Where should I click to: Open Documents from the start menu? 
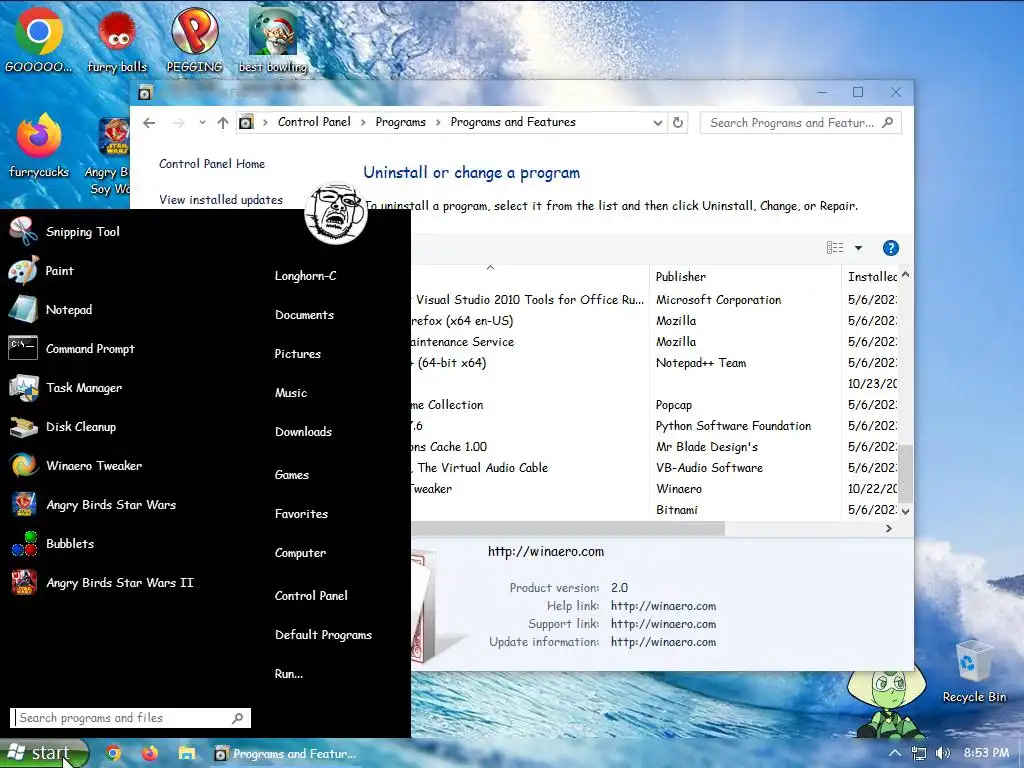pyautogui.click(x=304, y=315)
